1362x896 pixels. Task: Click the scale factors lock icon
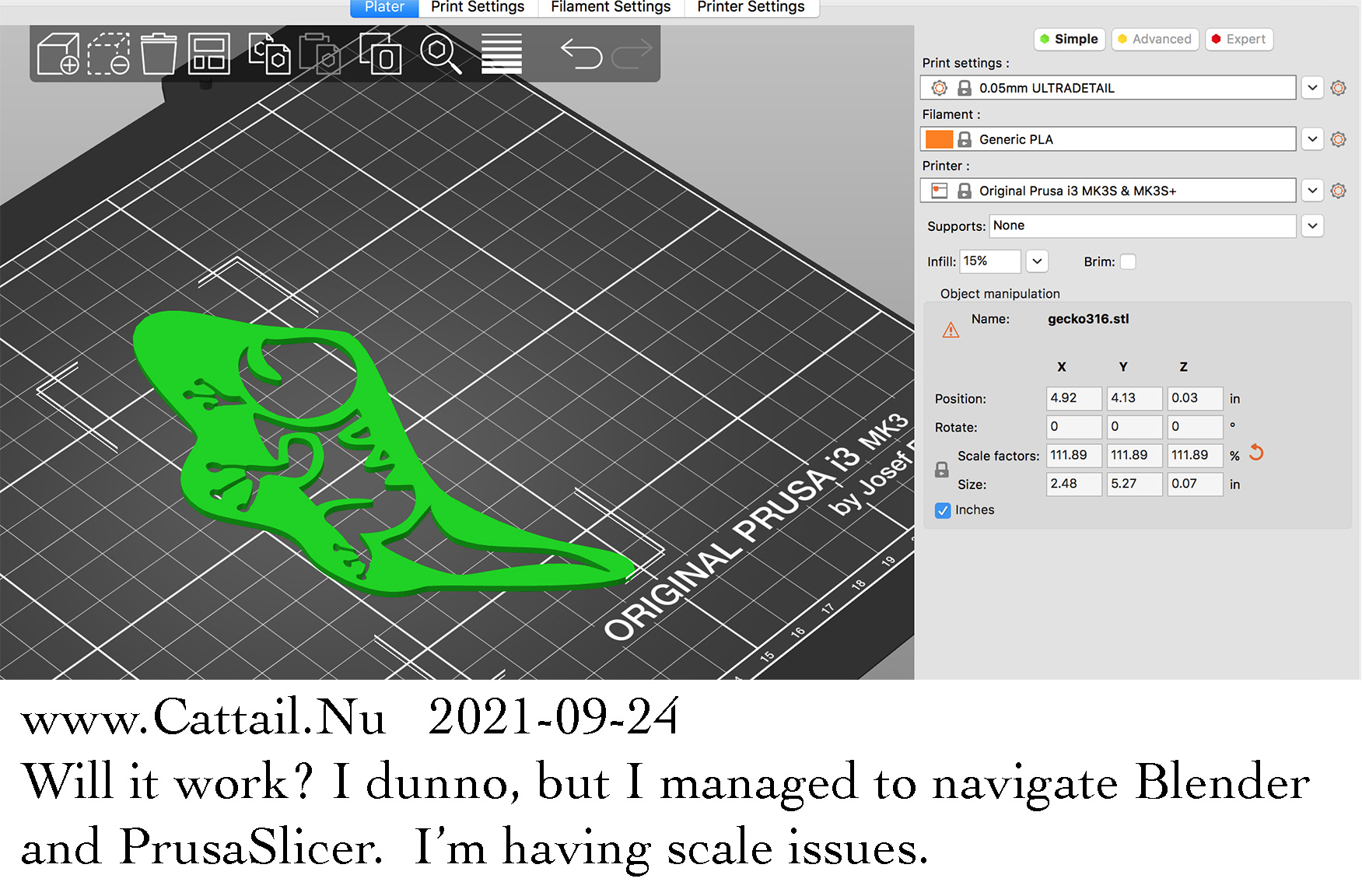941,470
